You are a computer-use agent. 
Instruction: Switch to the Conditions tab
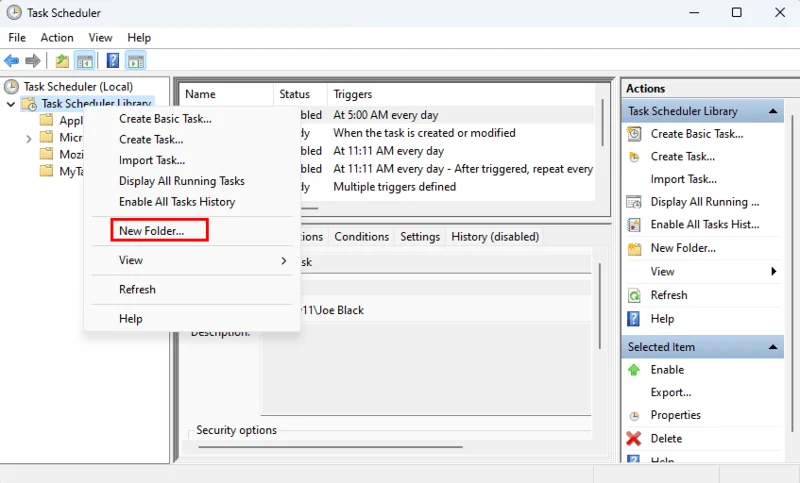point(361,237)
